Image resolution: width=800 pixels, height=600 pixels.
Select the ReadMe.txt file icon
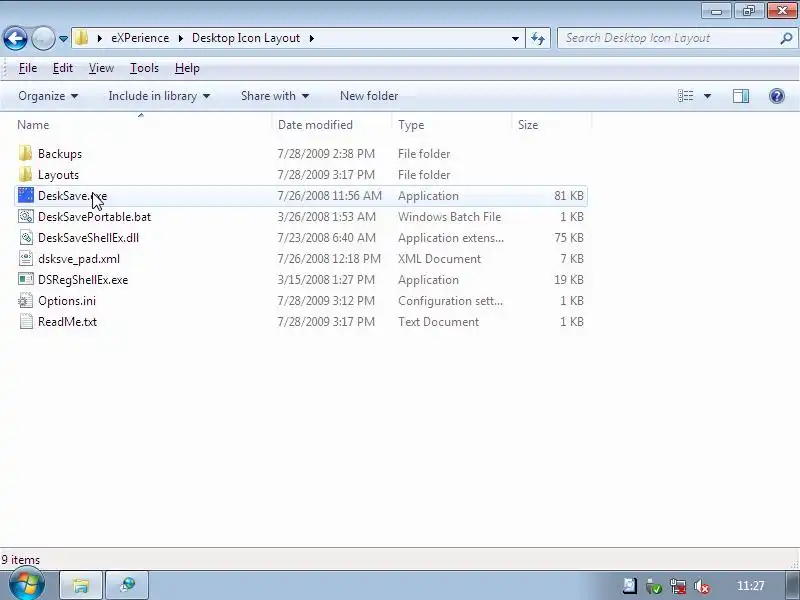click(x=26, y=321)
